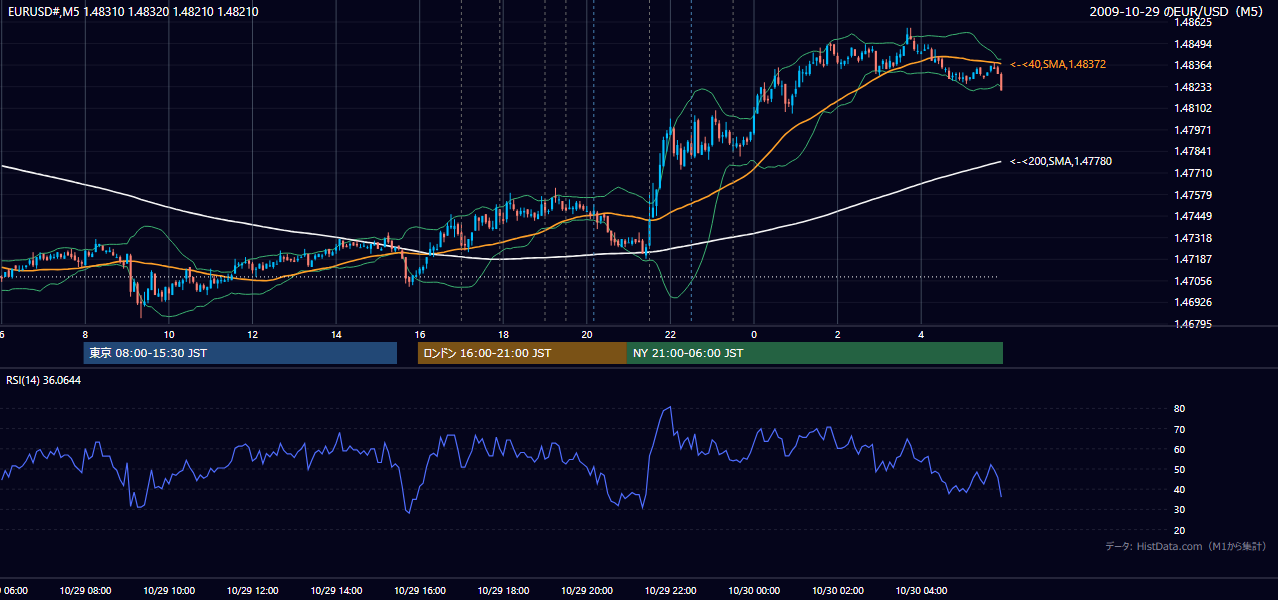Click hour tick 18 under the price chart
Viewport: 1278px width, 600px height.
[504, 335]
